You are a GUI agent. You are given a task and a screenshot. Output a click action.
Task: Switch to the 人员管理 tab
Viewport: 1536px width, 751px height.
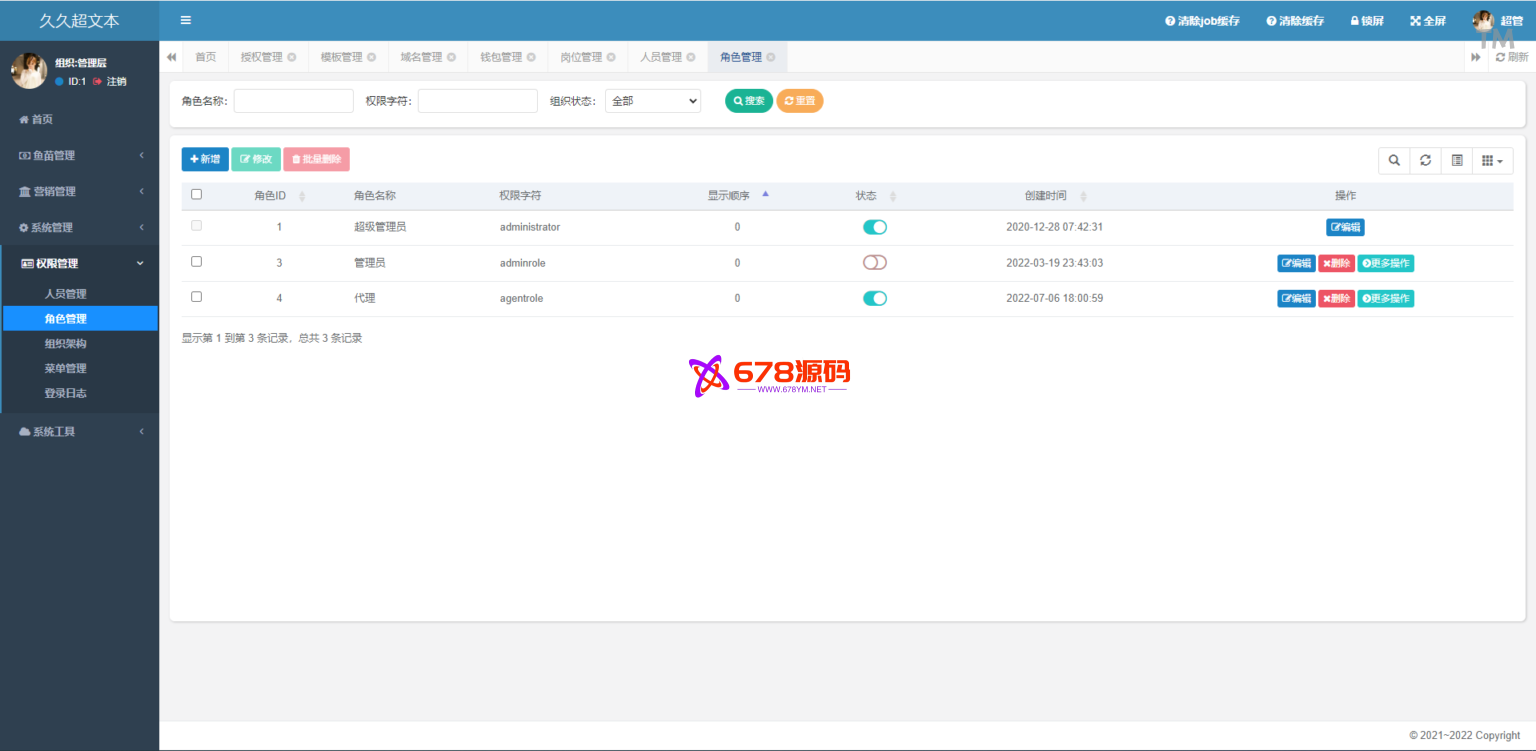[660, 57]
